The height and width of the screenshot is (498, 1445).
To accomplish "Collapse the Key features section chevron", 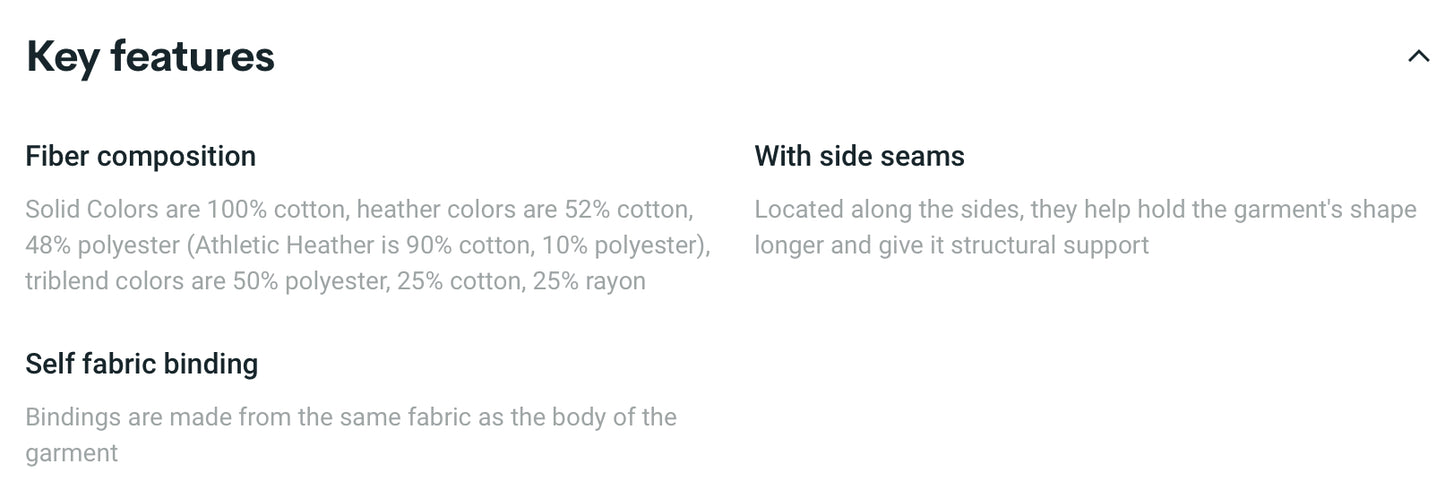I will pyautogui.click(x=1418, y=57).
